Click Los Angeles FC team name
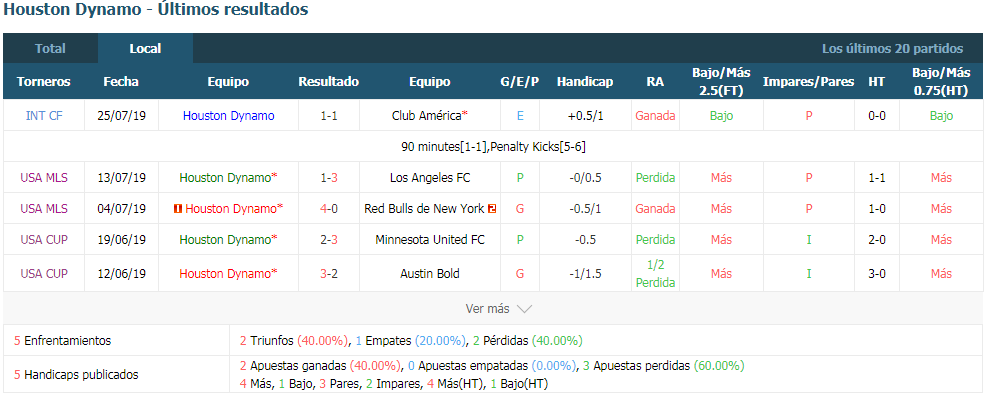This screenshot has width=984, height=394. click(x=430, y=178)
